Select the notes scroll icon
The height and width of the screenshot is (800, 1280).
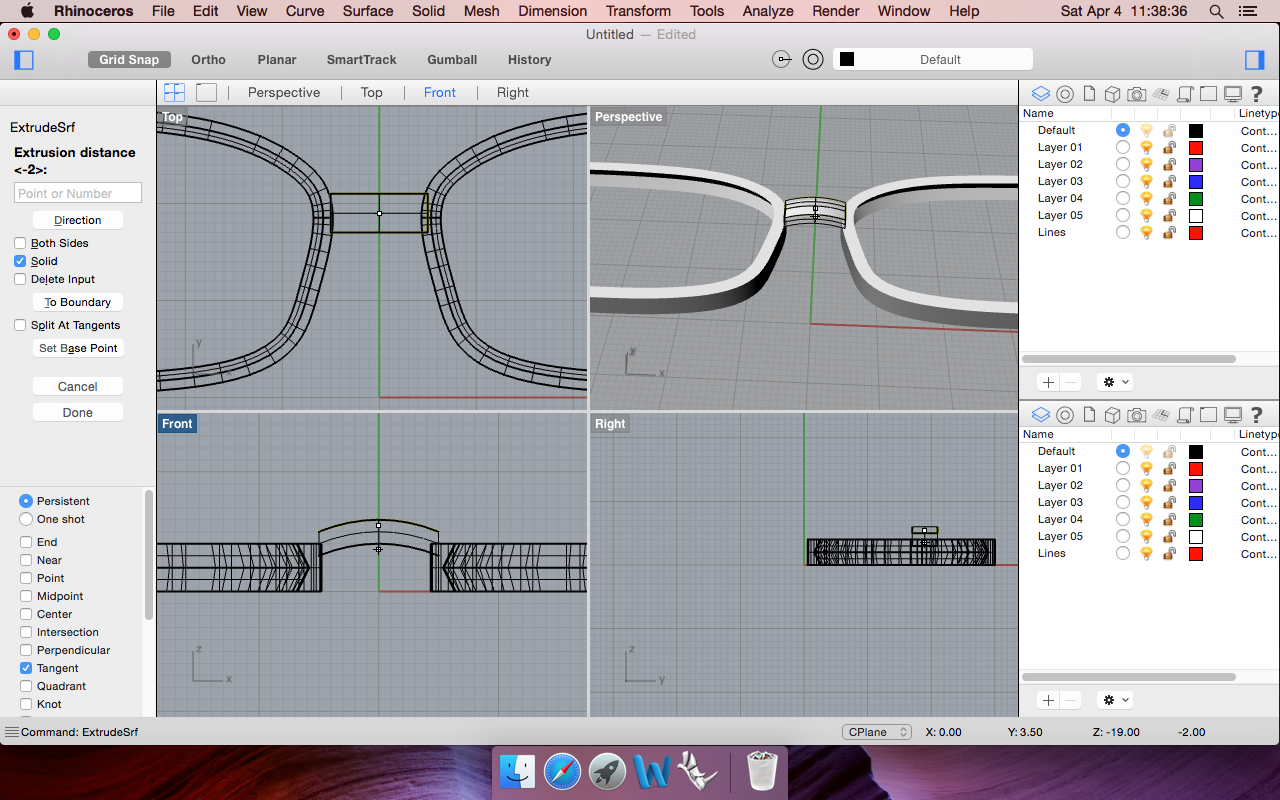[1185, 93]
